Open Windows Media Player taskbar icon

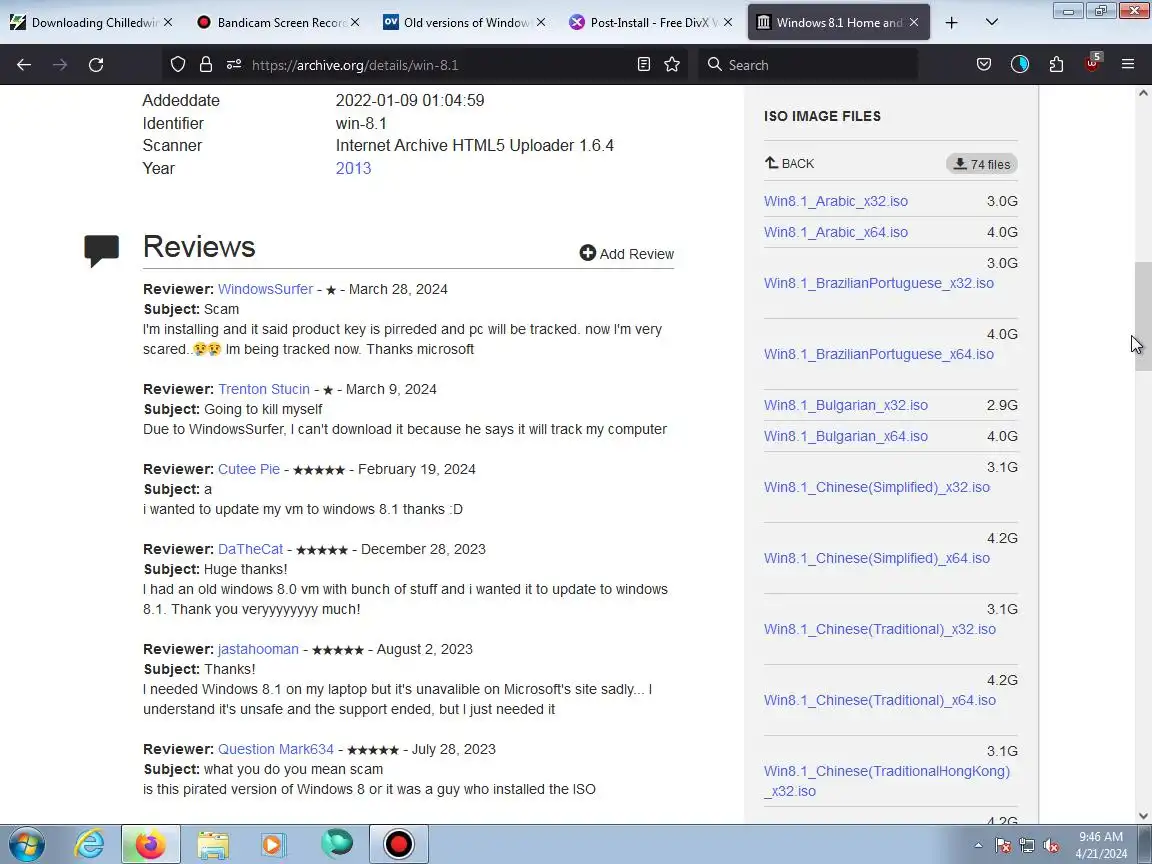pos(274,844)
